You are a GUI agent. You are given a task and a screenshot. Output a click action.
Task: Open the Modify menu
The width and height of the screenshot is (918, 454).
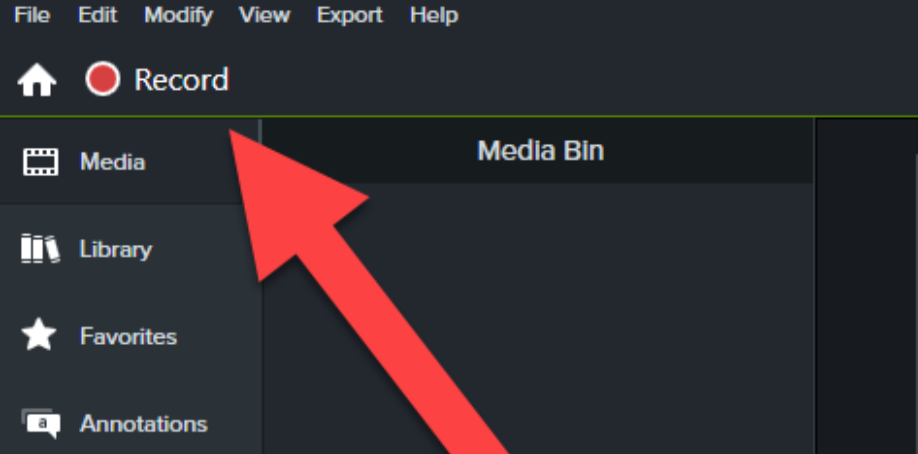pos(179,16)
